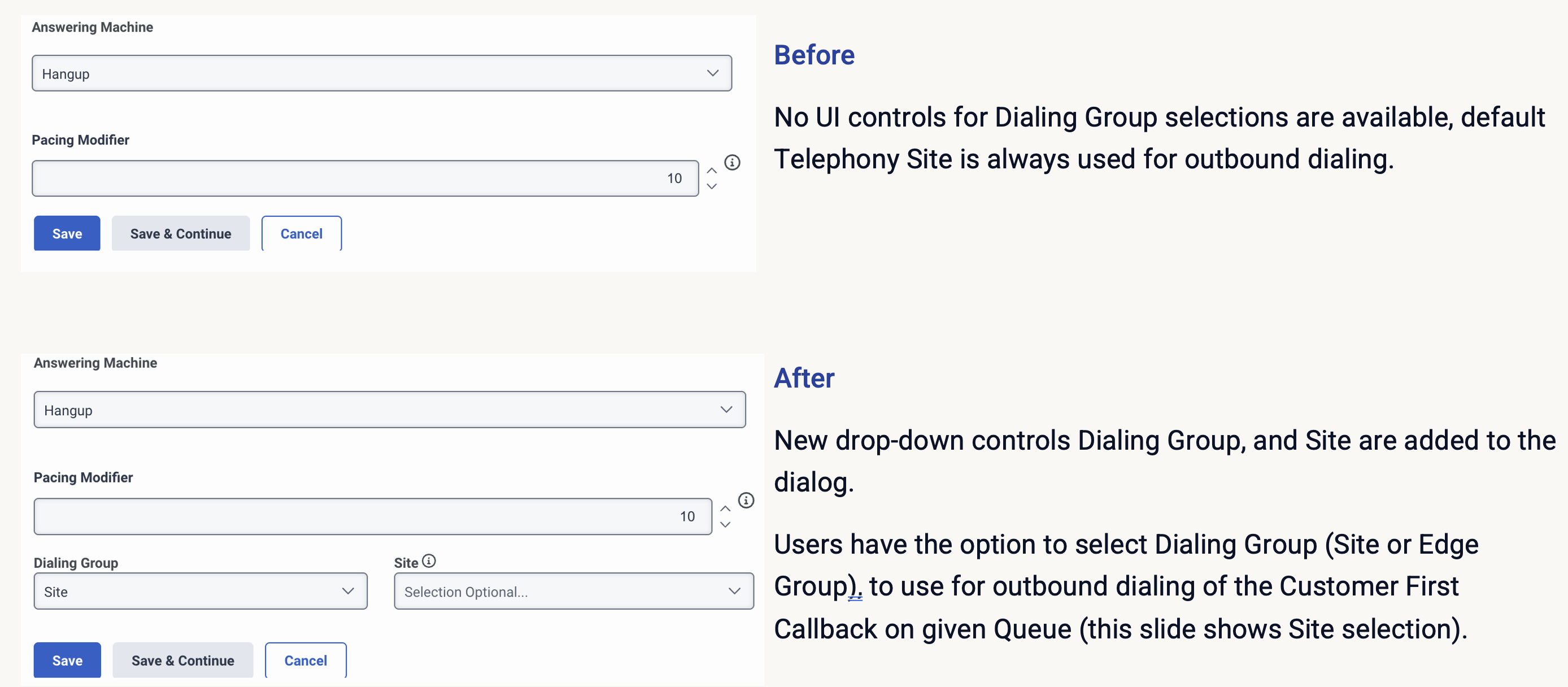The height and width of the screenshot is (687, 1568).
Task: Click Cancel in the After dialog
Action: click(x=306, y=660)
